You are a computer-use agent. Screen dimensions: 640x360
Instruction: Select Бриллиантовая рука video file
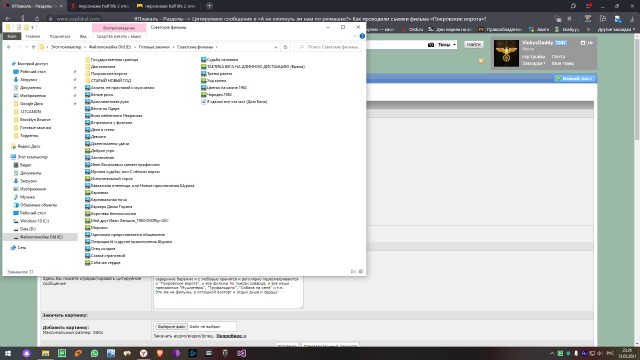point(107,102)
